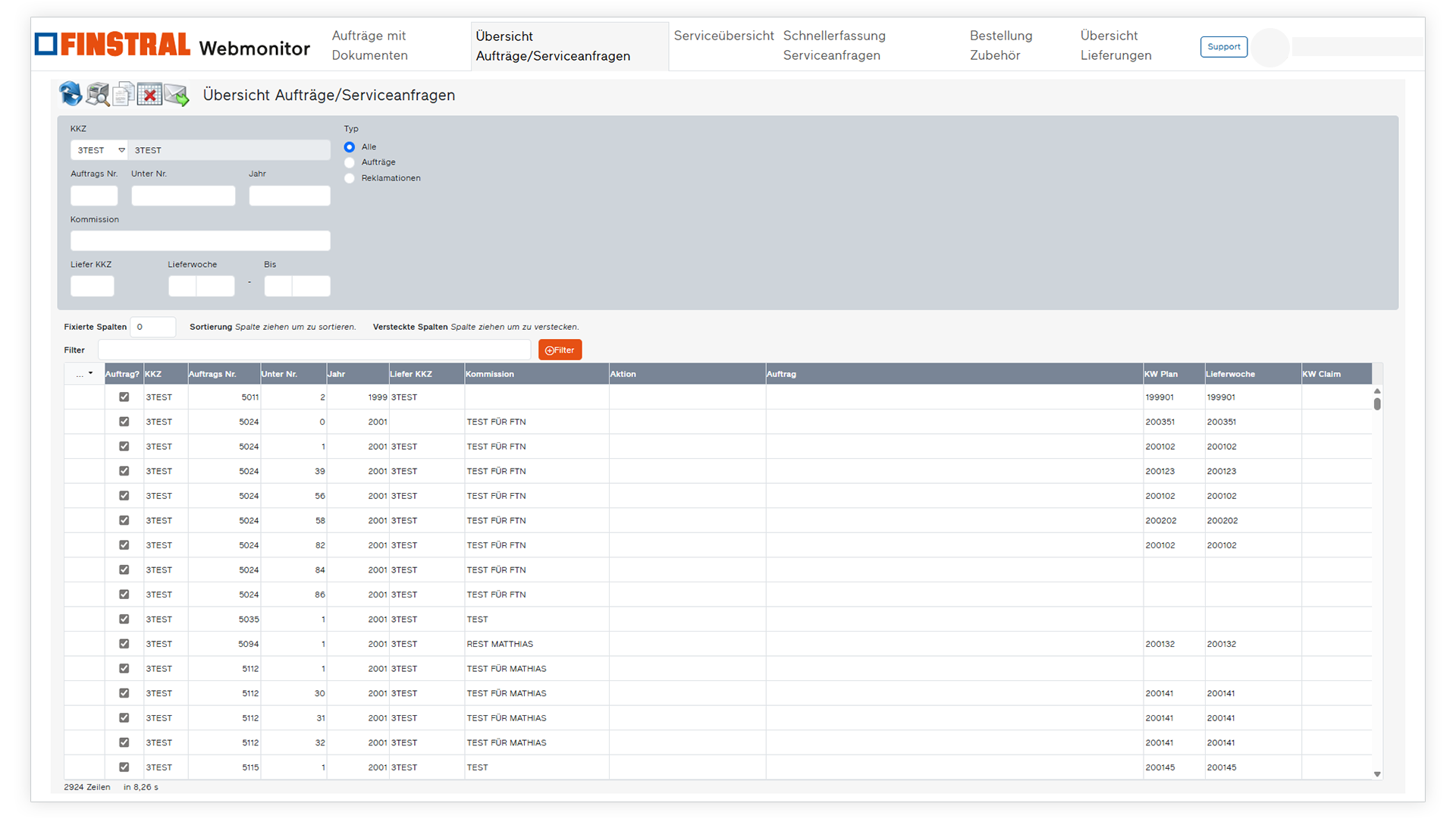The width and height of the screenshot is (1456, 819).
Task: Click the Support button
Action: point(1224,47)
